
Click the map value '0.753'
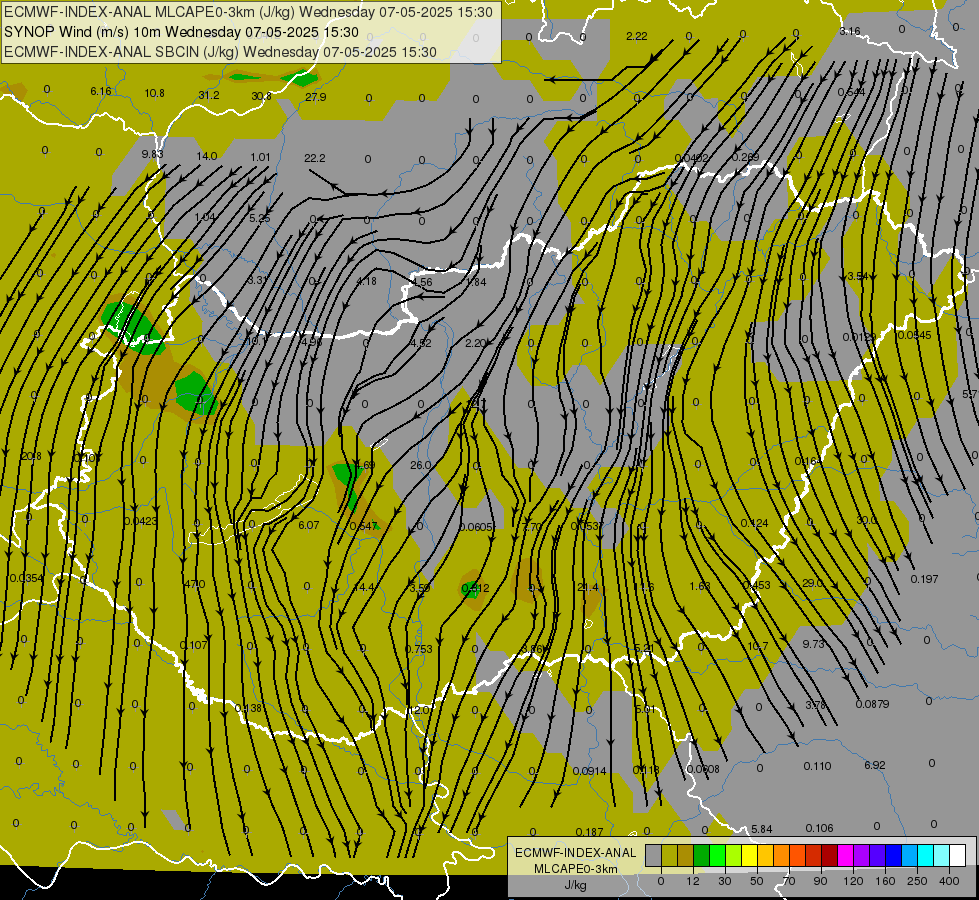[x=418, y=649]
